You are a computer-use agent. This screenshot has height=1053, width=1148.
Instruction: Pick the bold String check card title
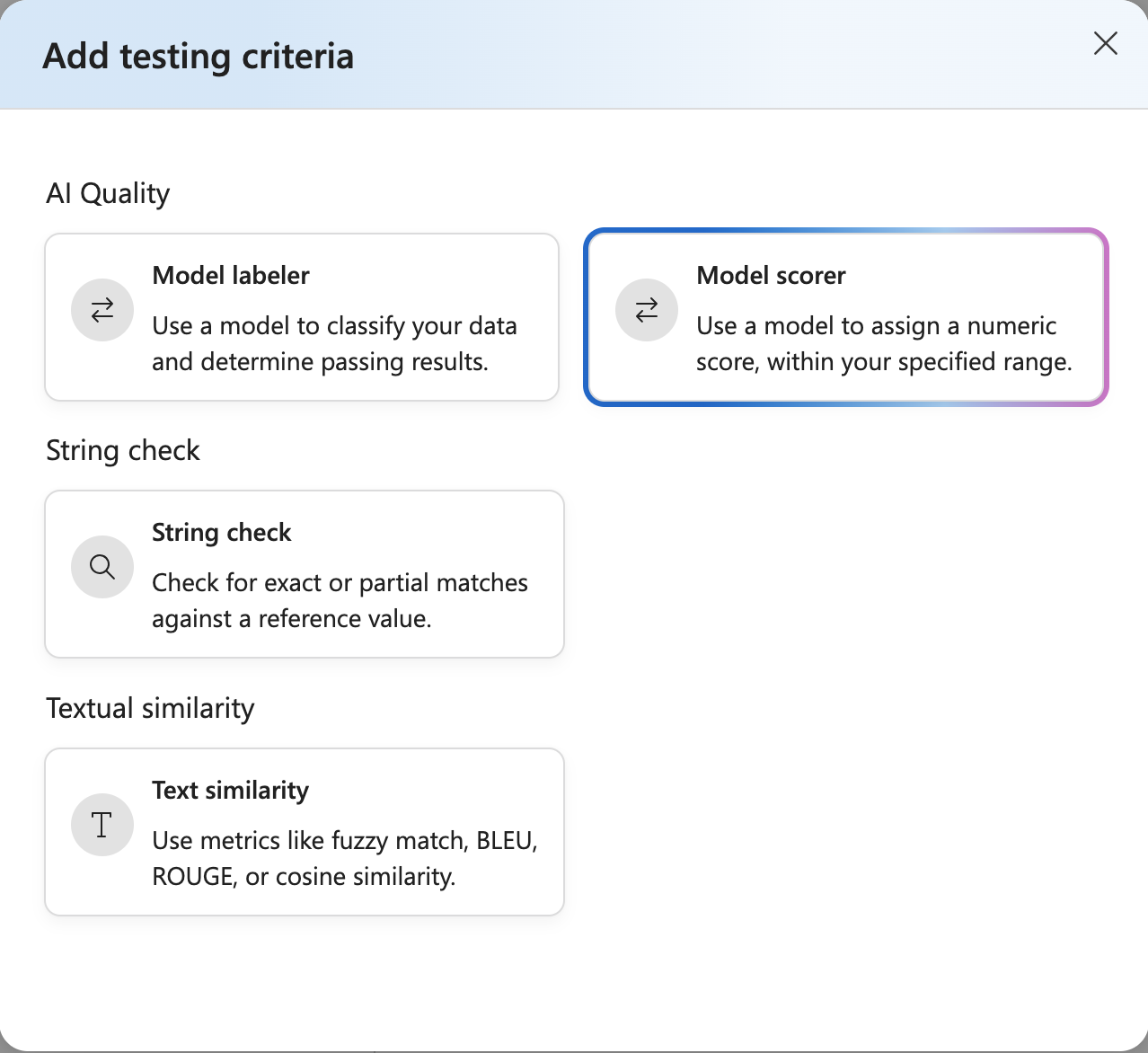pos(221,533)
